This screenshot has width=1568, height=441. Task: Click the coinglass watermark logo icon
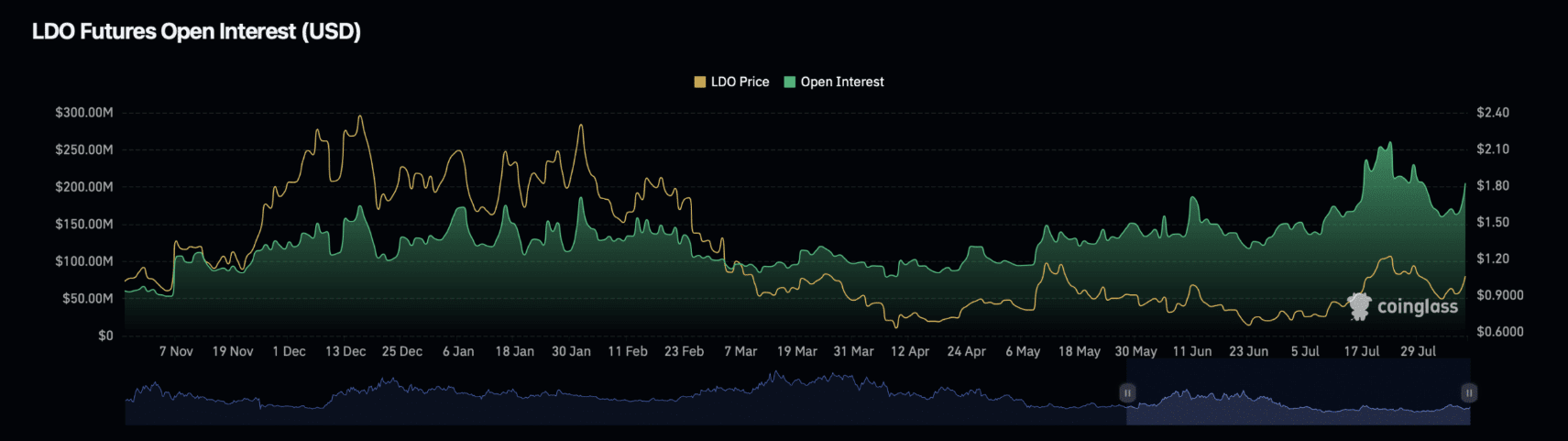tap(1359, 306)
